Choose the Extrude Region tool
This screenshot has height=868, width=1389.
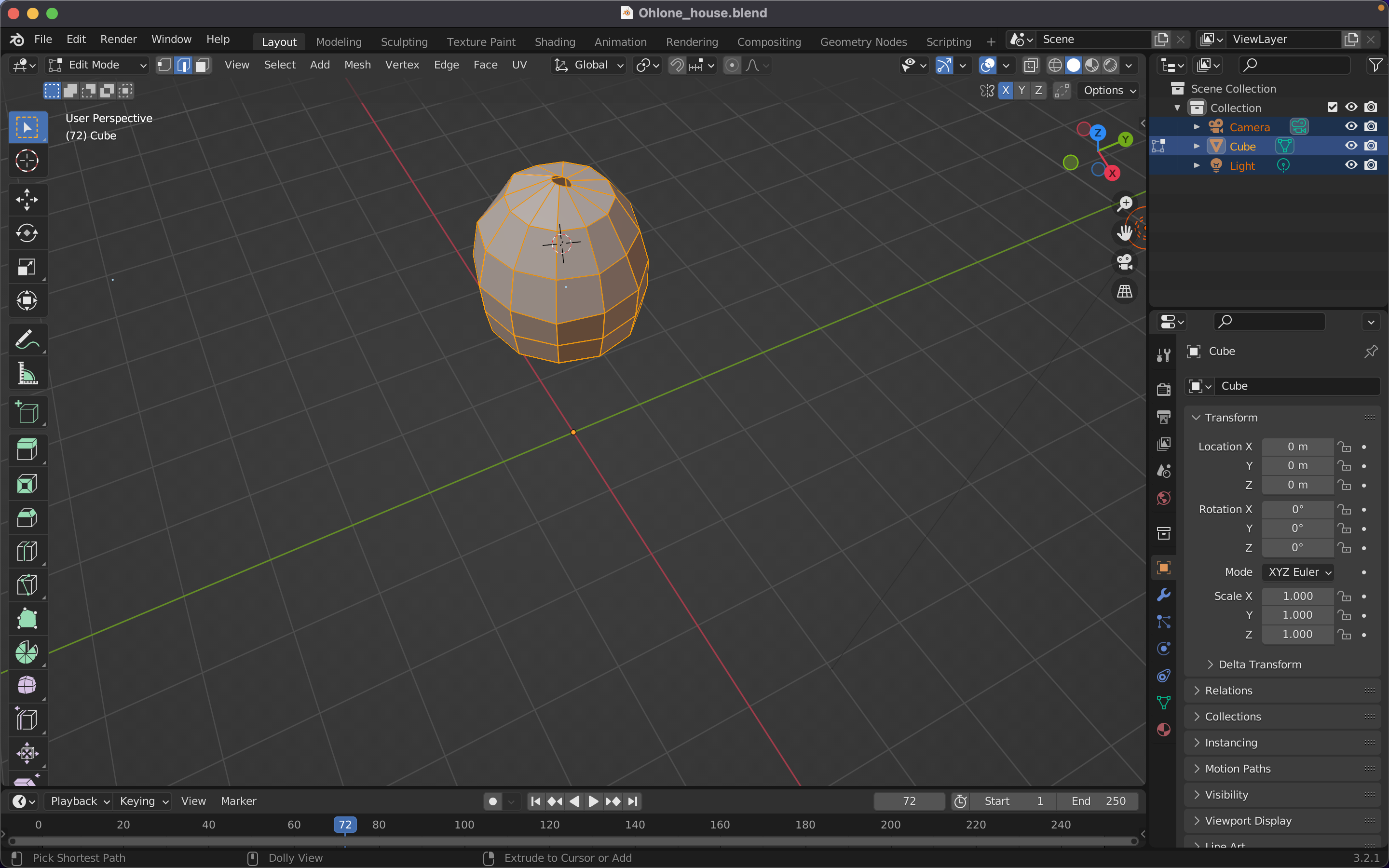point(27,449)
